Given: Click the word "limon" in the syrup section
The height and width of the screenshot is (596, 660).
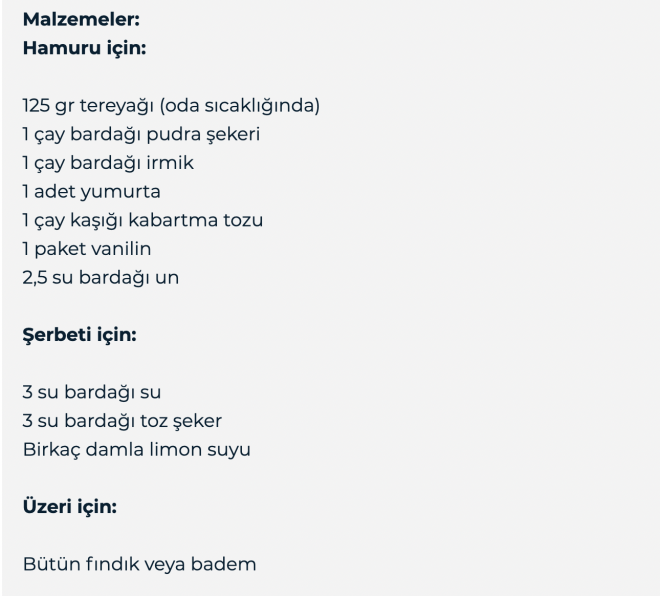Looking at the screenshot, I should pyautogui.click(x=189, y=449).
